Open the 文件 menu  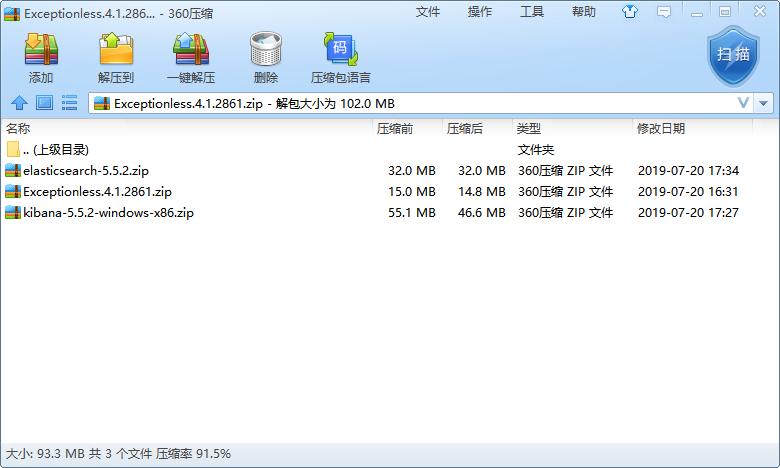428,11
